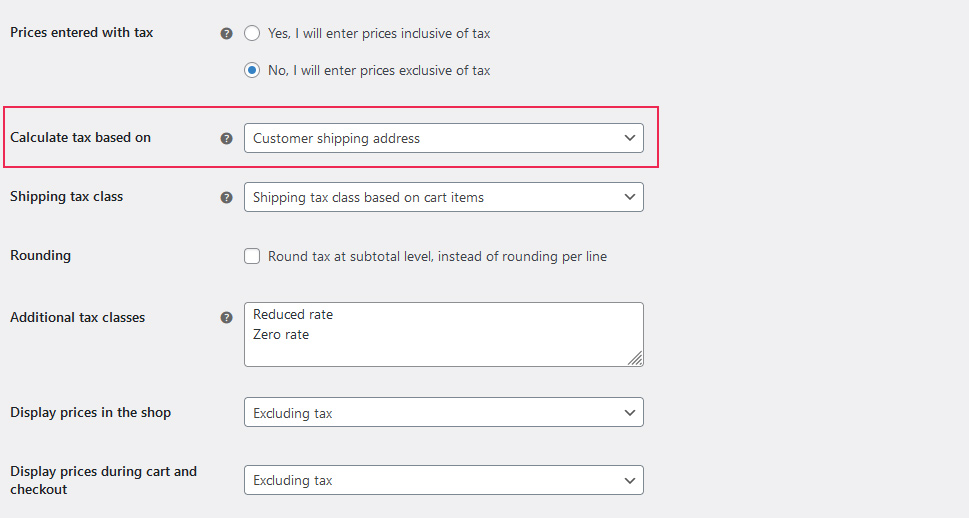Click the 'Calculate tax based on' label
Image resolution: width=969 pixels, height=518 pixels.
click(x=80, y=137)
